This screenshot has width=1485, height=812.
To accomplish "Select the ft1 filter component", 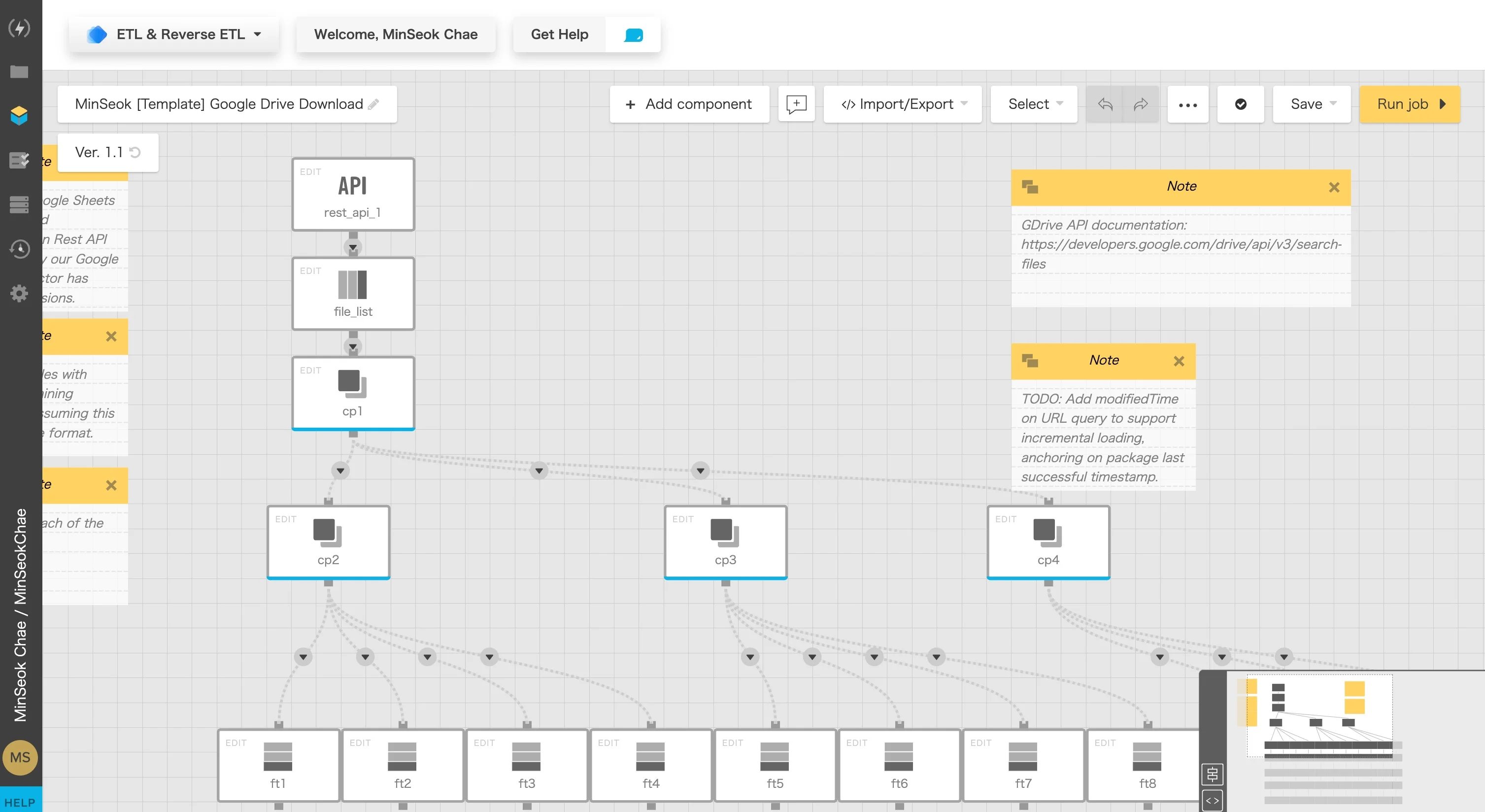I will [x=278, y=765].
